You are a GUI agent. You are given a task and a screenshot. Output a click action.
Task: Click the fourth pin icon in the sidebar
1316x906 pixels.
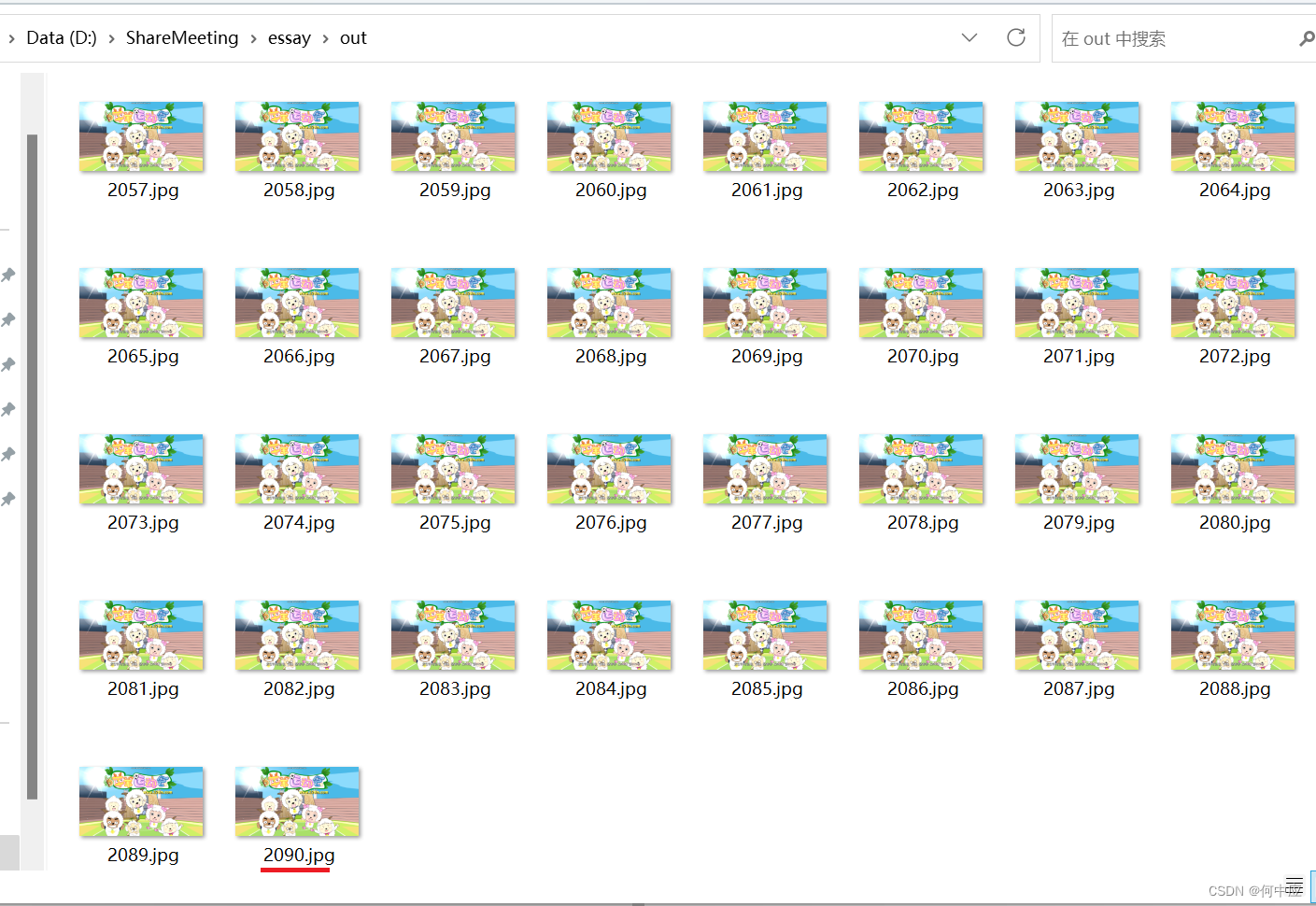coord(9,409)
